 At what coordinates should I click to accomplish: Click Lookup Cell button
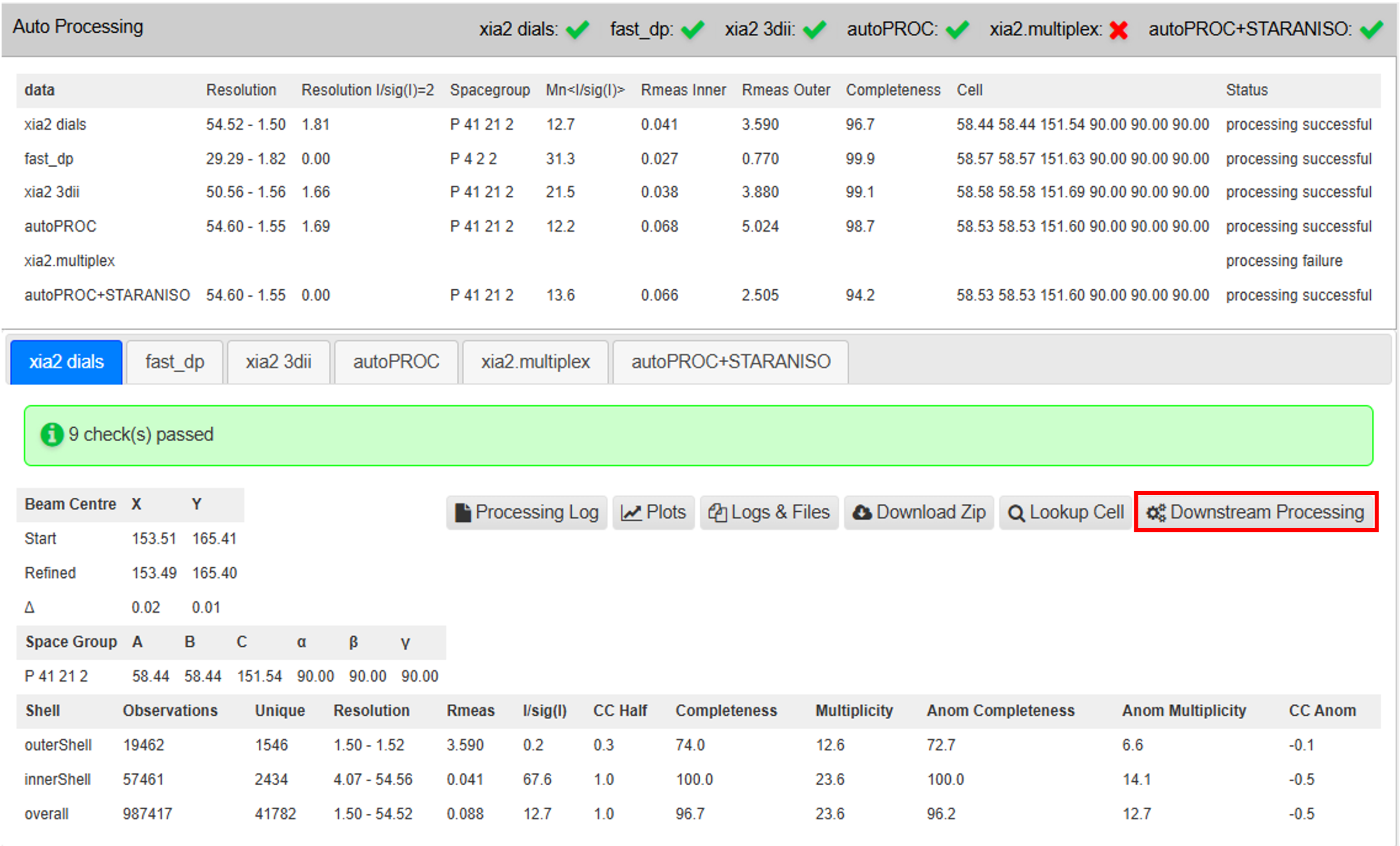point(1066,512)
